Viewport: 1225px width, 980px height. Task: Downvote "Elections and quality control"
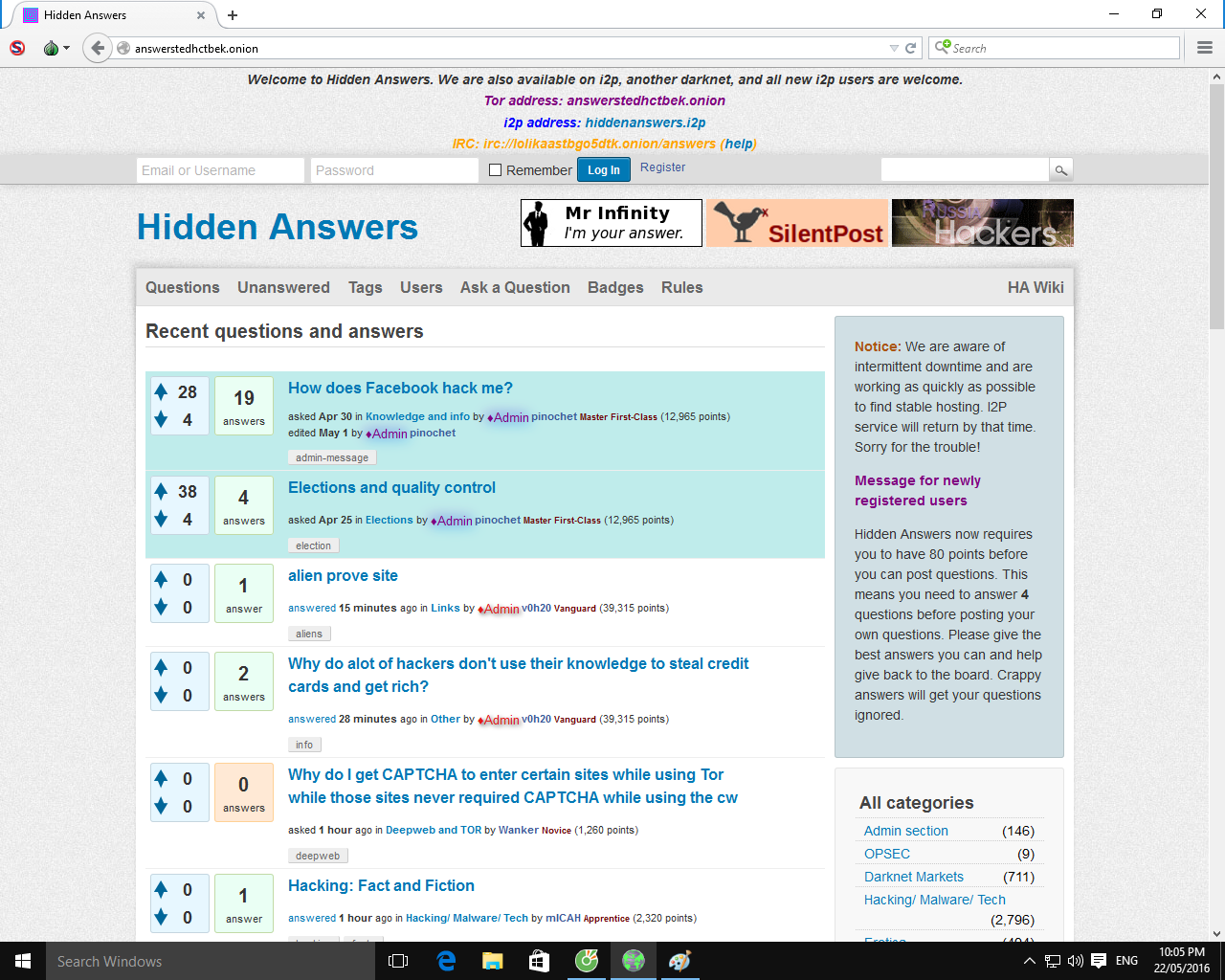161,519
